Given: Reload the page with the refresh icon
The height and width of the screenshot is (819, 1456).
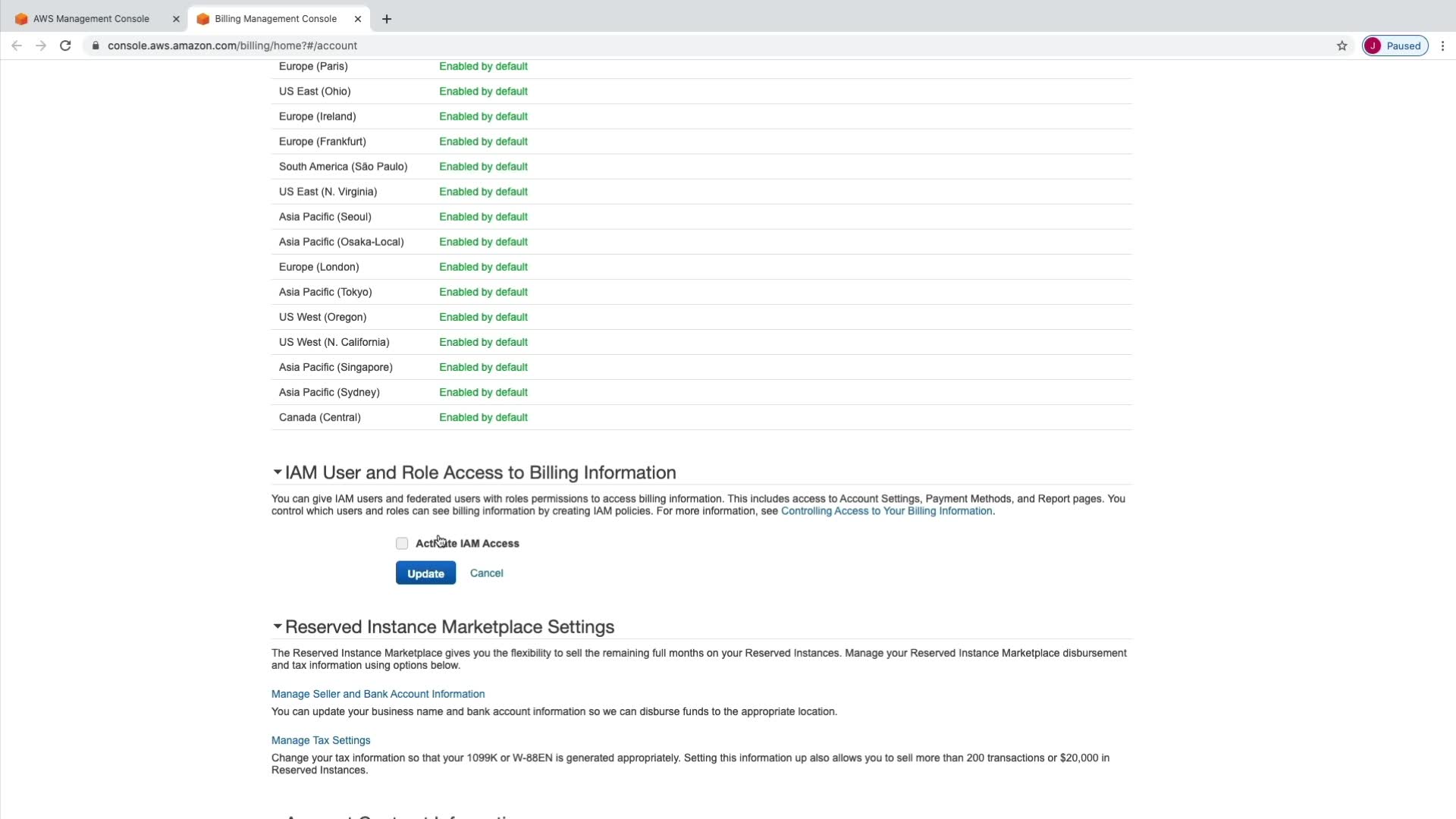Looking at the screenshot, I should pyautogui.click(x=65, y=45).
